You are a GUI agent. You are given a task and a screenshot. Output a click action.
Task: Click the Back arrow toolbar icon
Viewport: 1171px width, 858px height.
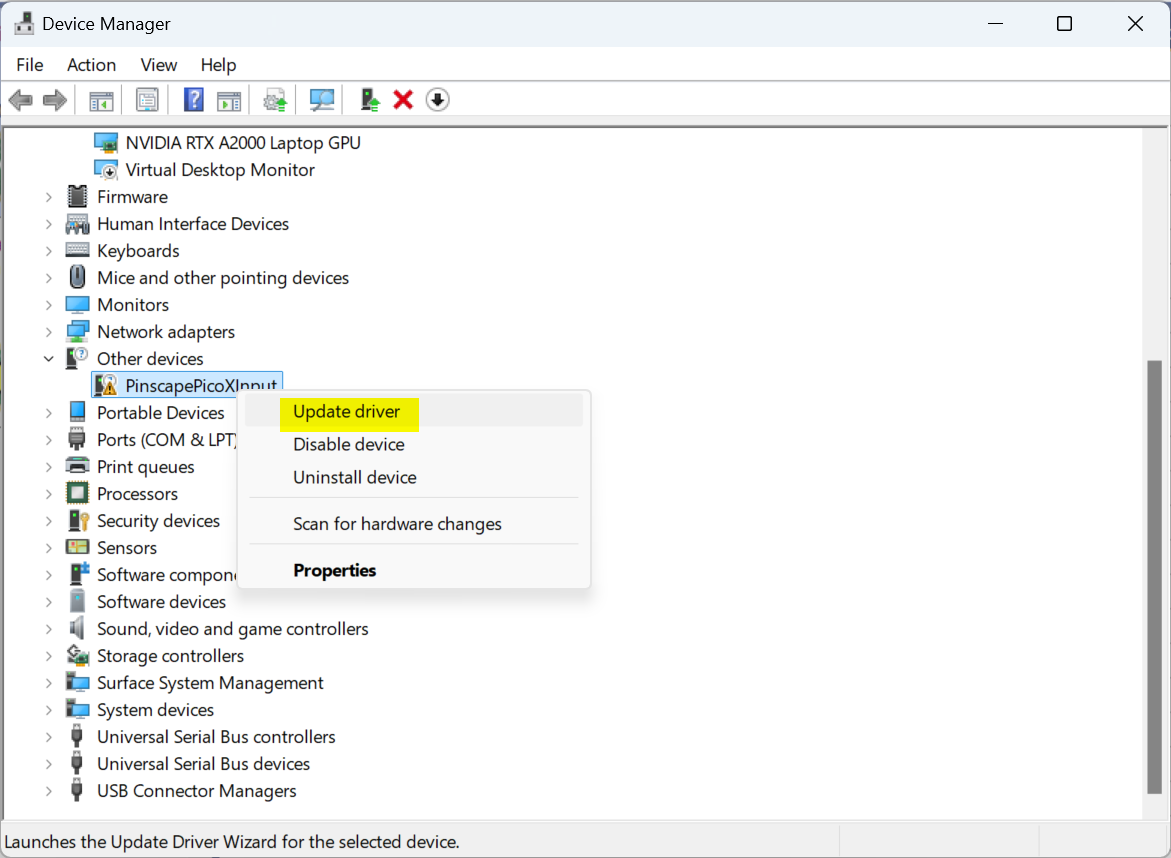20,100
